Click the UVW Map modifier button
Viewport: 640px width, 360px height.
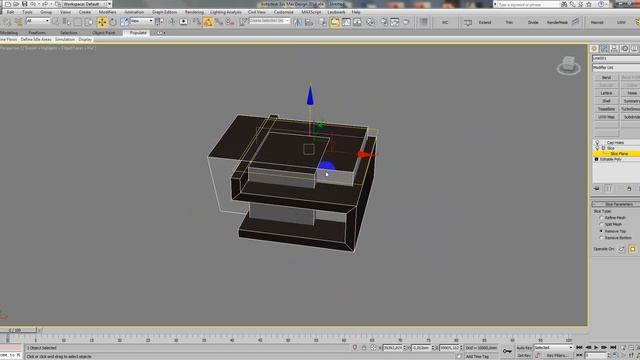tap(606, 117)
